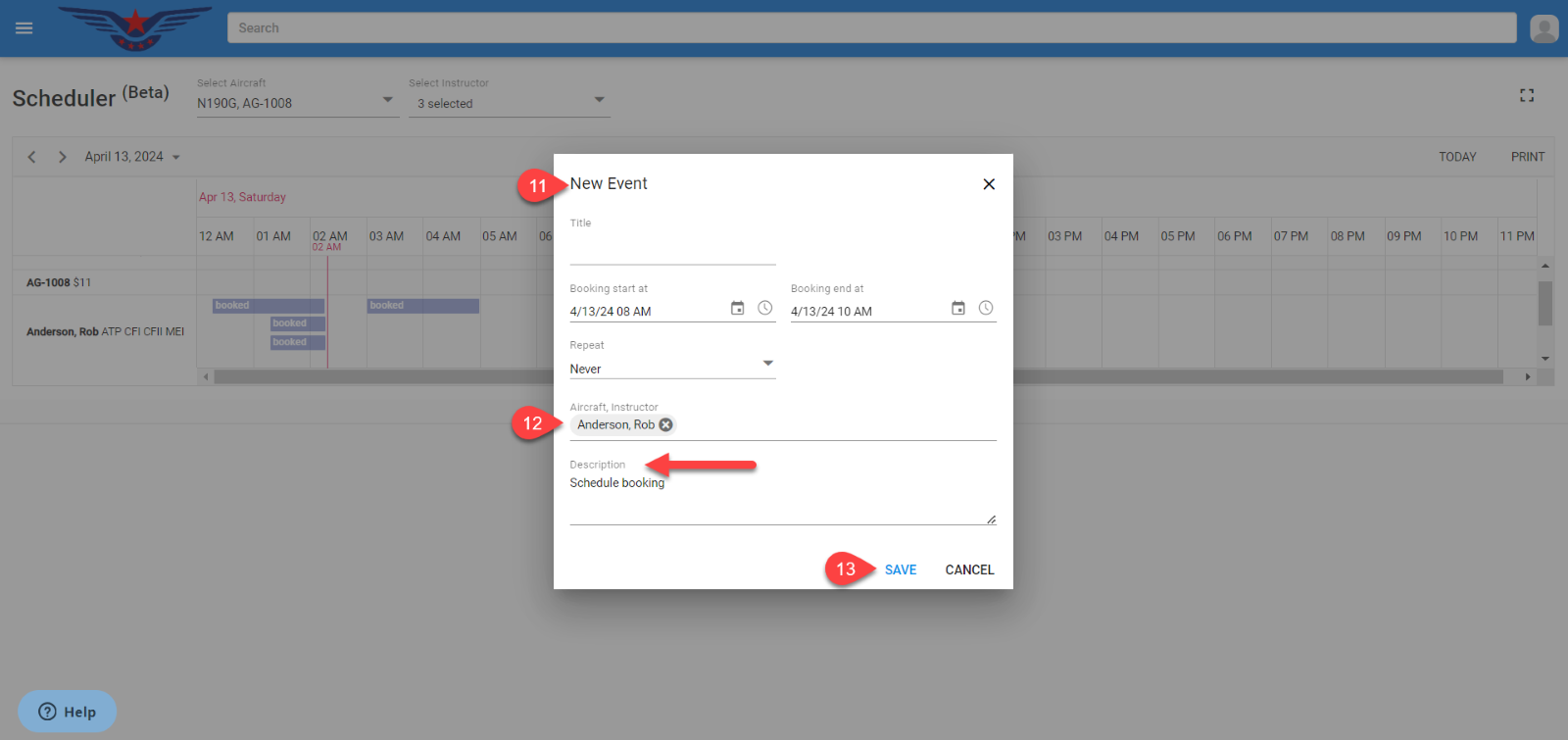
Task: Go to next day in scheduler
Action: click(x=63, y=157)
